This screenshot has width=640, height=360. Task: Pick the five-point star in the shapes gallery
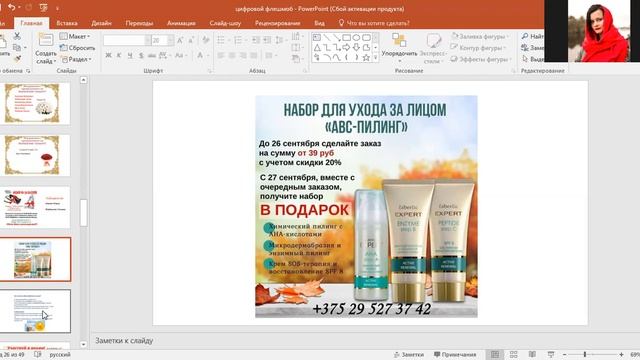(x=366, y=58)
